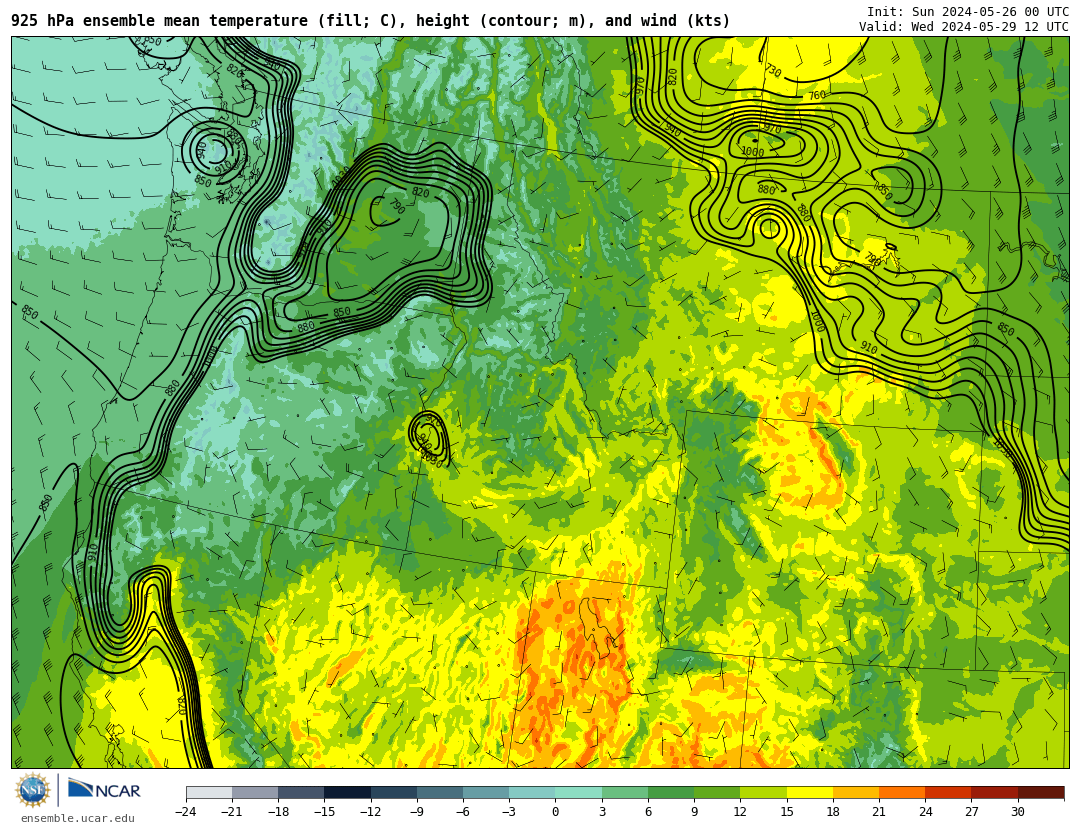Pick the gray -21 to -18 colorbar swatch
1080x831 pixels.
(255, 792)
